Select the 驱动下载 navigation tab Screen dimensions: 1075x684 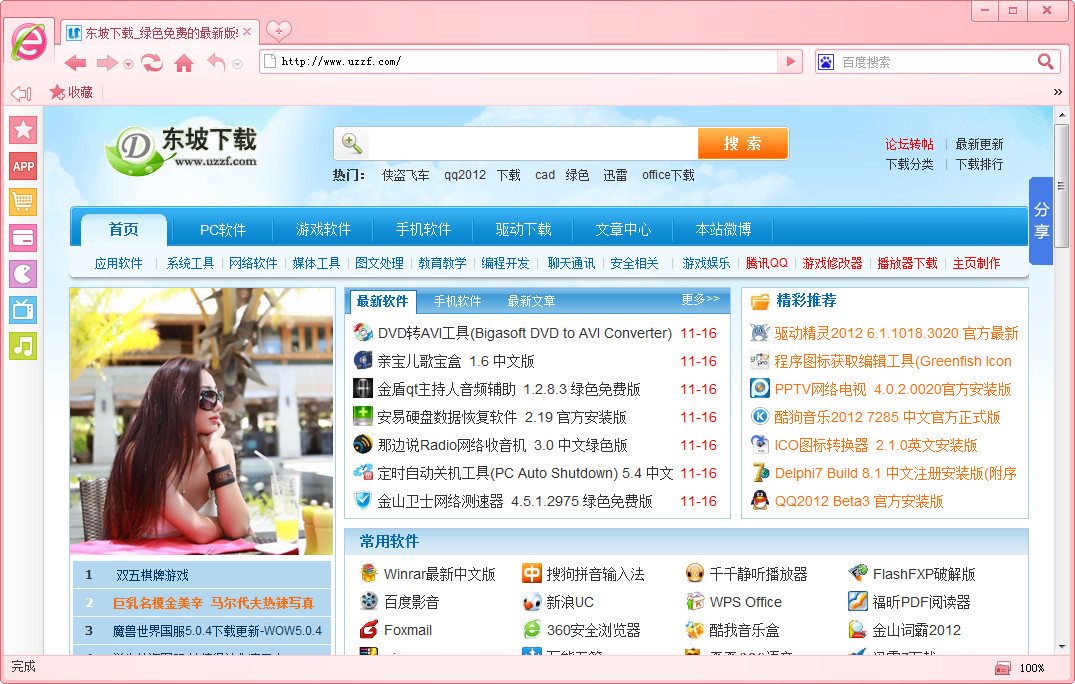(x=523, y=230)
